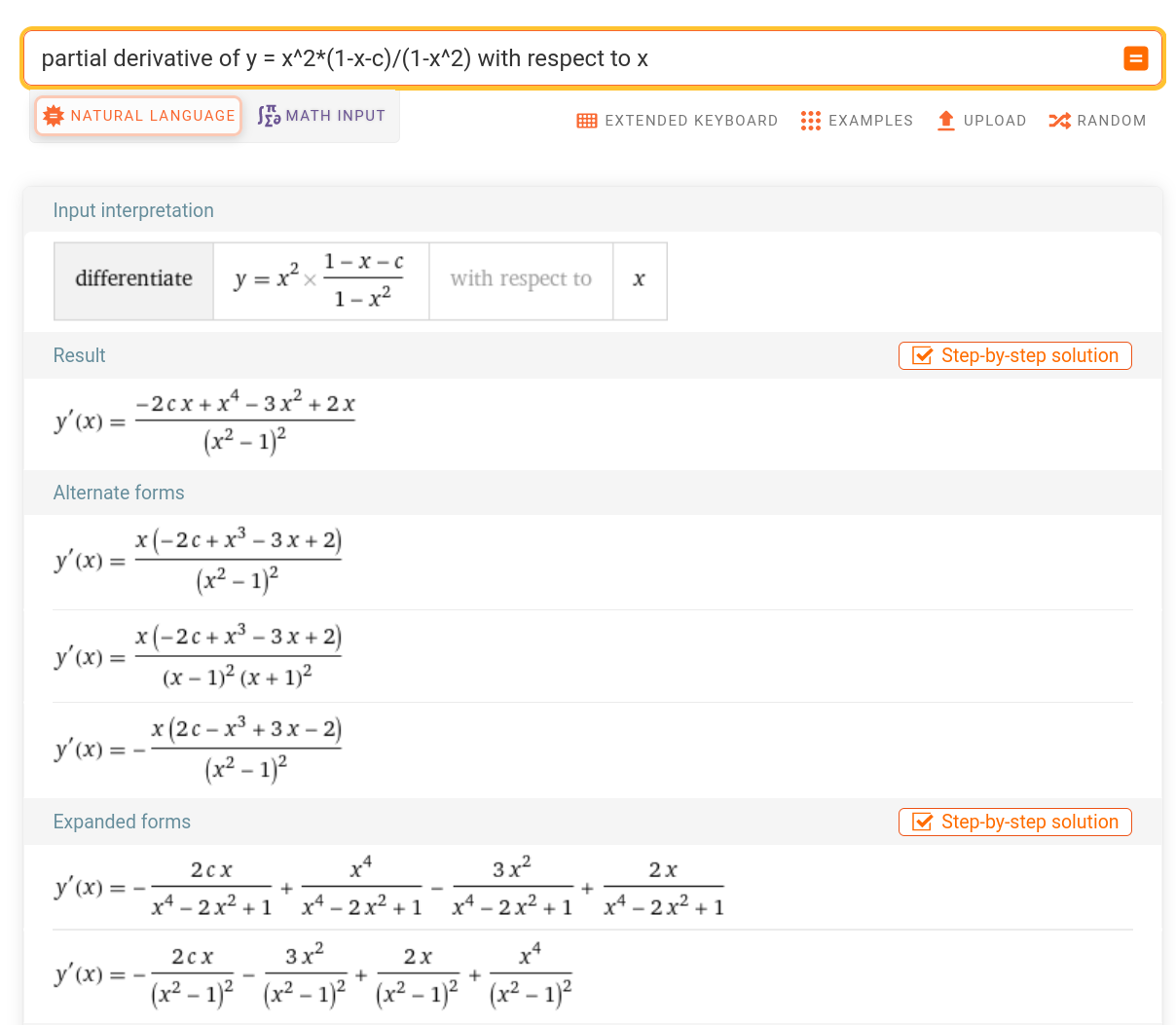
Task: Switch to Math Input mode
Action: pos(322,116)
